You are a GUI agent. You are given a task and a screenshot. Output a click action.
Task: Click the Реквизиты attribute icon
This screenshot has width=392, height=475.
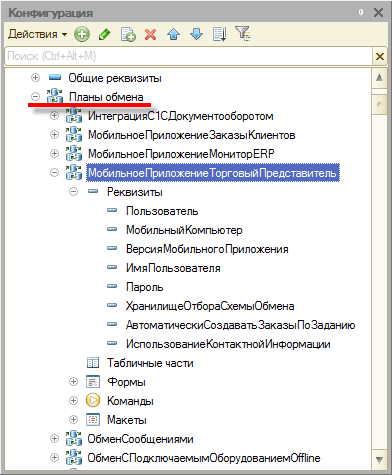[x=93, y=192]
